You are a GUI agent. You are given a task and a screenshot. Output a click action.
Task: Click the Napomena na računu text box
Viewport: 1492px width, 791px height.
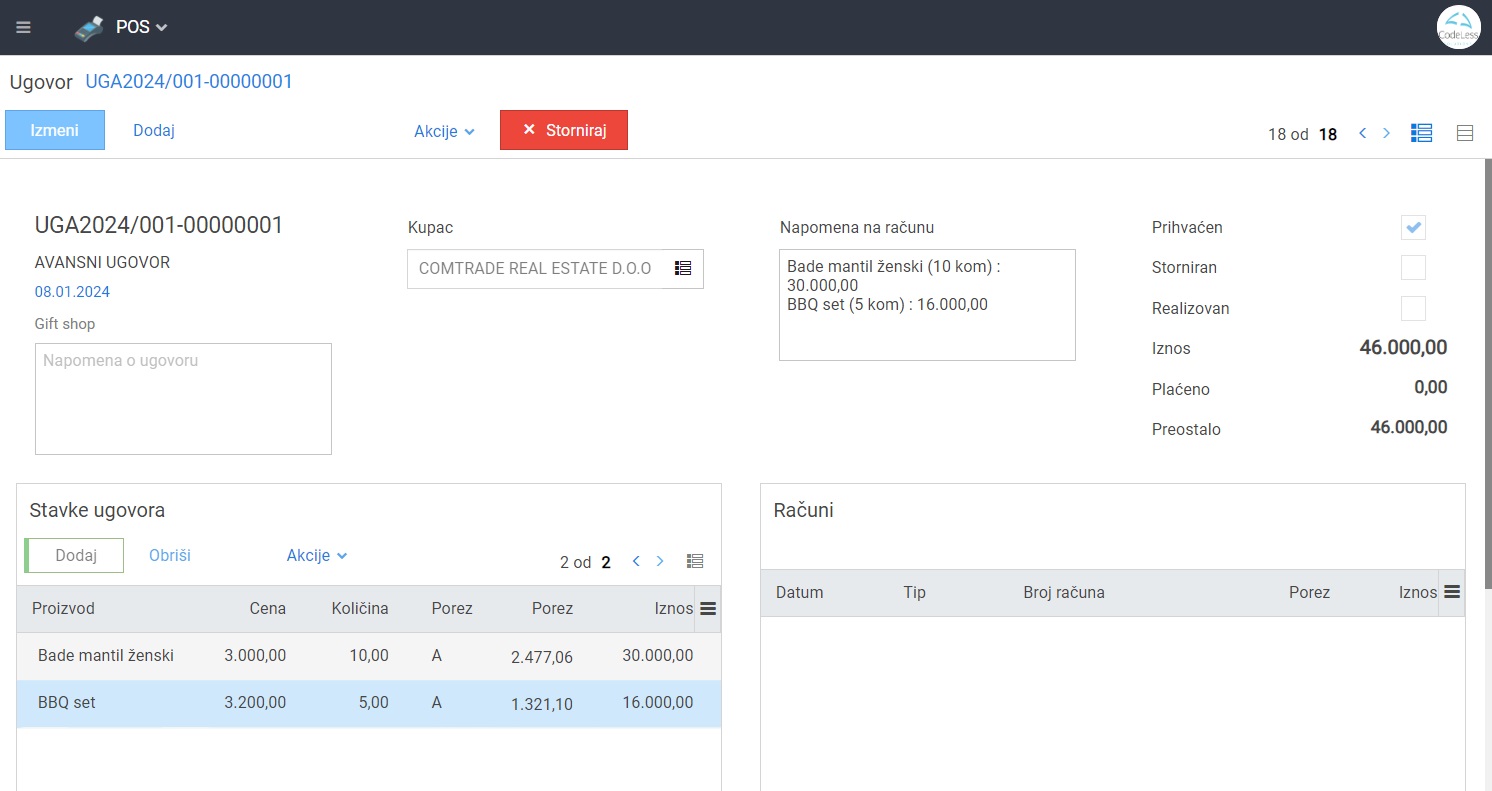[x=927, y=305]
